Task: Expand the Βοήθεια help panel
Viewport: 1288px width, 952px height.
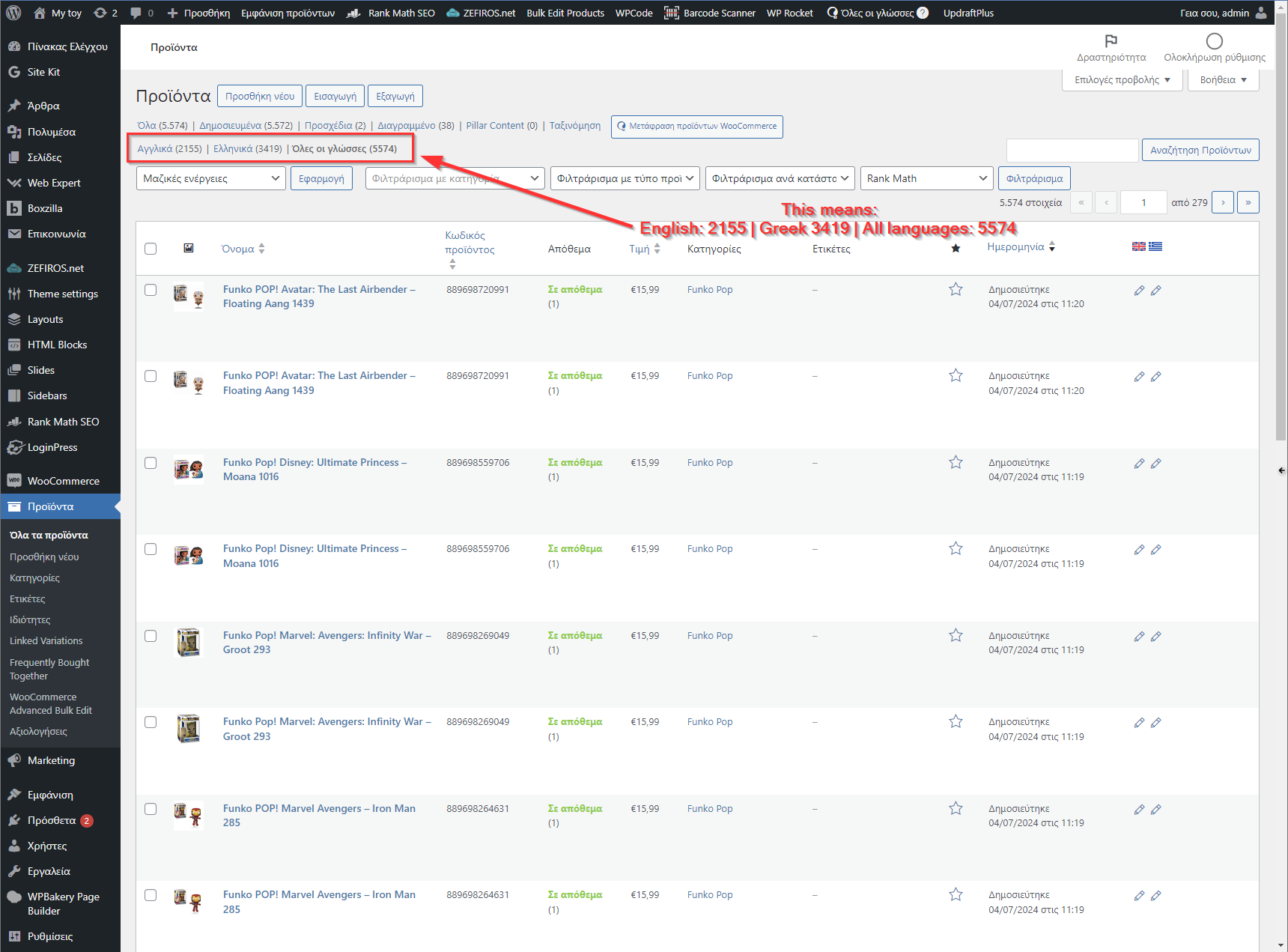Action: [1224, 80]
